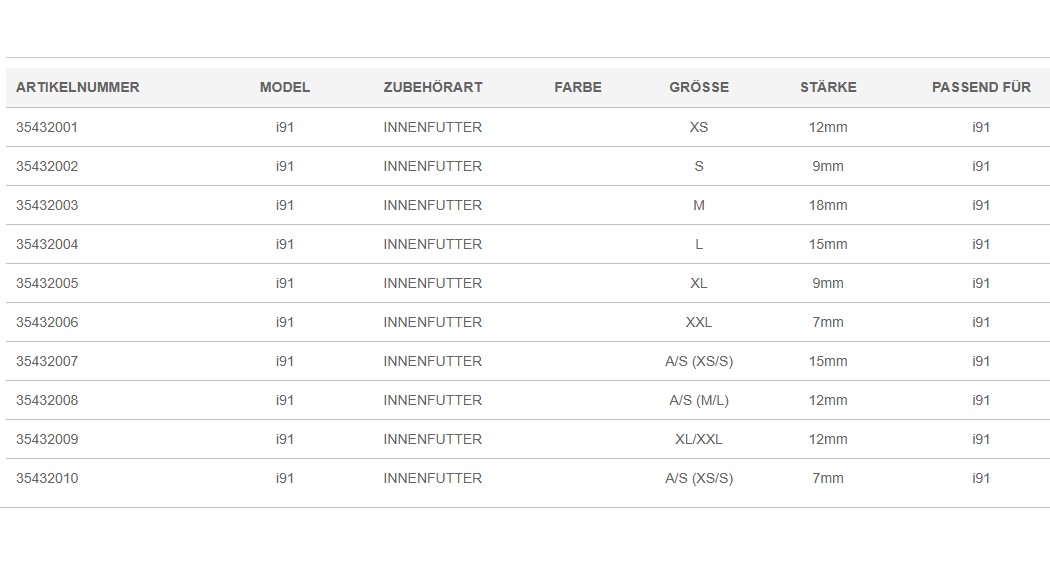Image resolution: width=1050 pixels, height=566 pixels.
Task: Select the ZUBEHÖRART column header
Action: (x=433, y=87)
